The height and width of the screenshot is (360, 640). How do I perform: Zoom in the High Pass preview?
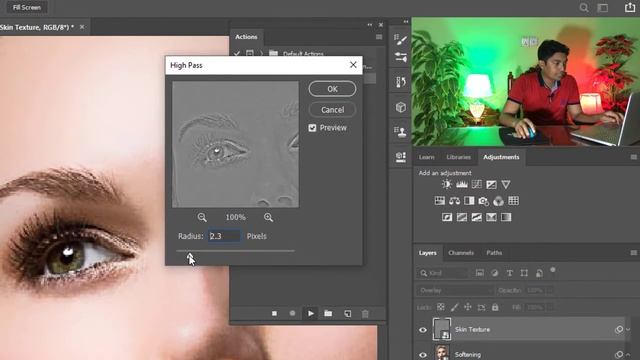(268, 218)
